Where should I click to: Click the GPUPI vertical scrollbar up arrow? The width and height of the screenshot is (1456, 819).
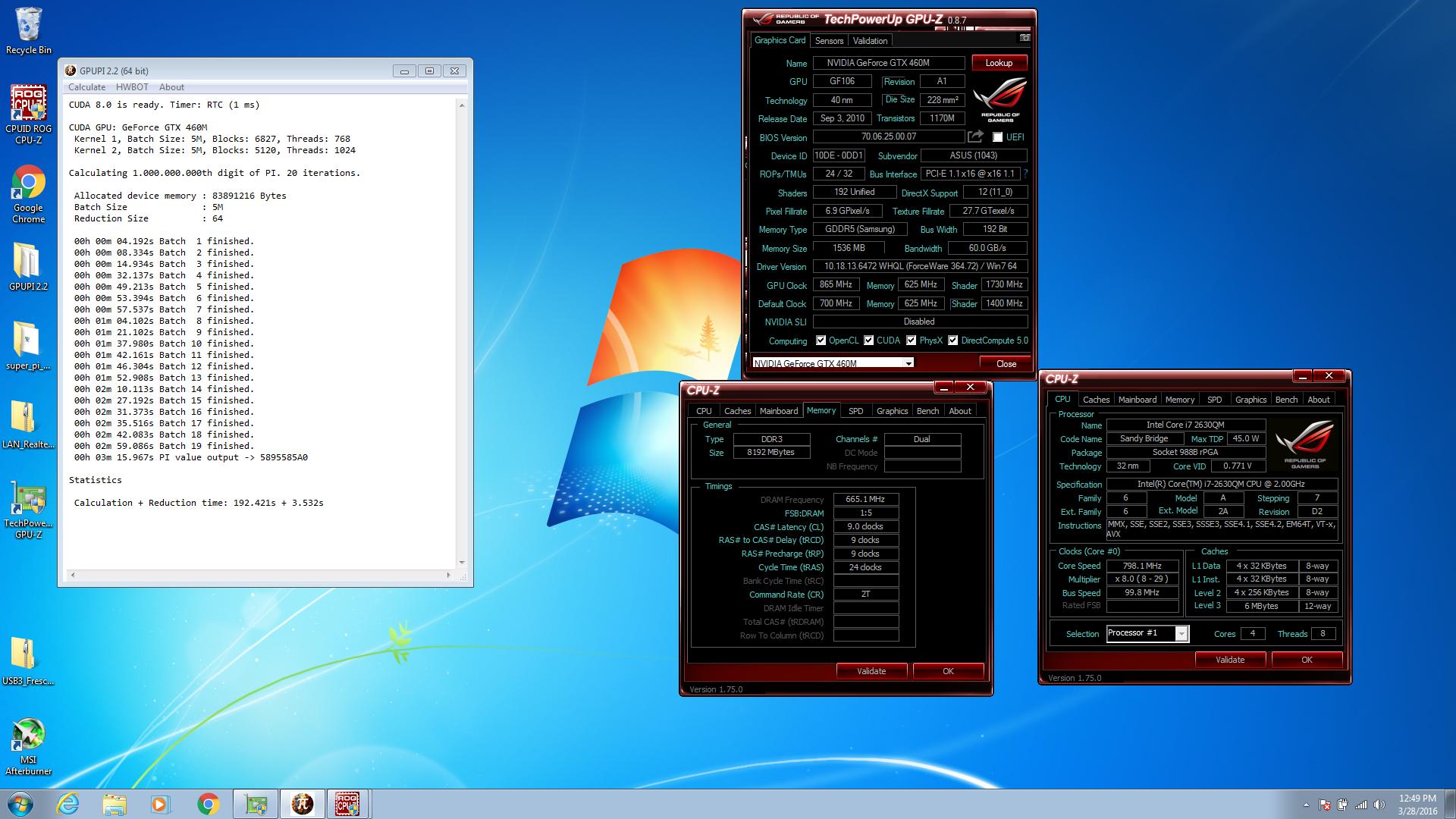[x=462, y=105]
